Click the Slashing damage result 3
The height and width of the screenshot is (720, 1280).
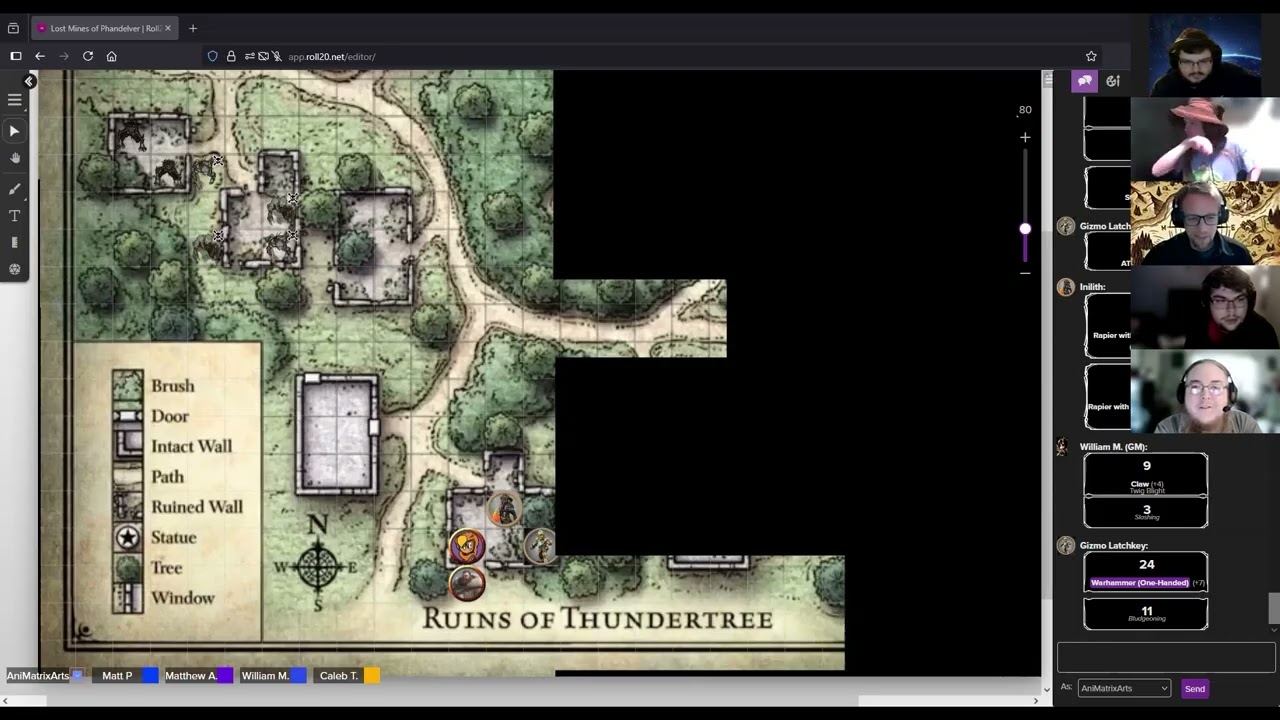[x=1146, y=510]
